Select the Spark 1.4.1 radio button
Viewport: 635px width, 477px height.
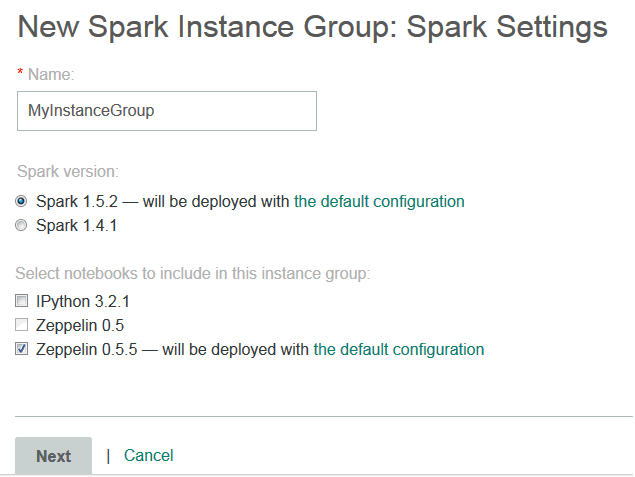21,225
